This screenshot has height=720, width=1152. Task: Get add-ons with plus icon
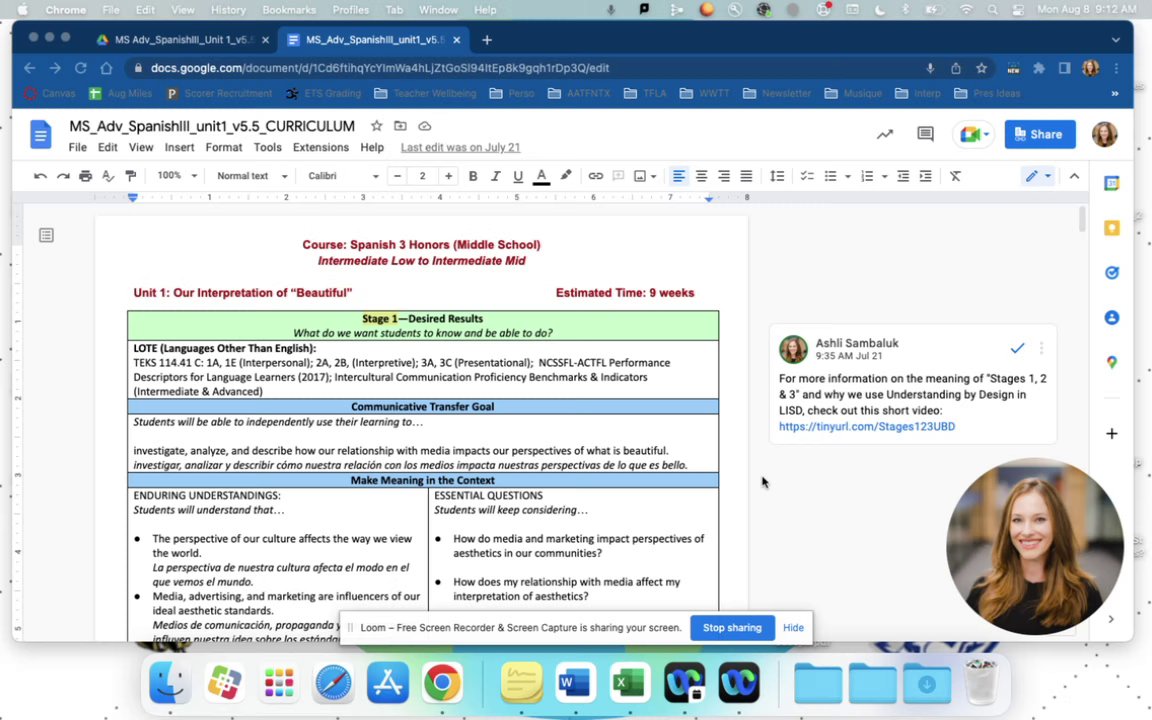pyautogui.click(x=1112, y=433)
